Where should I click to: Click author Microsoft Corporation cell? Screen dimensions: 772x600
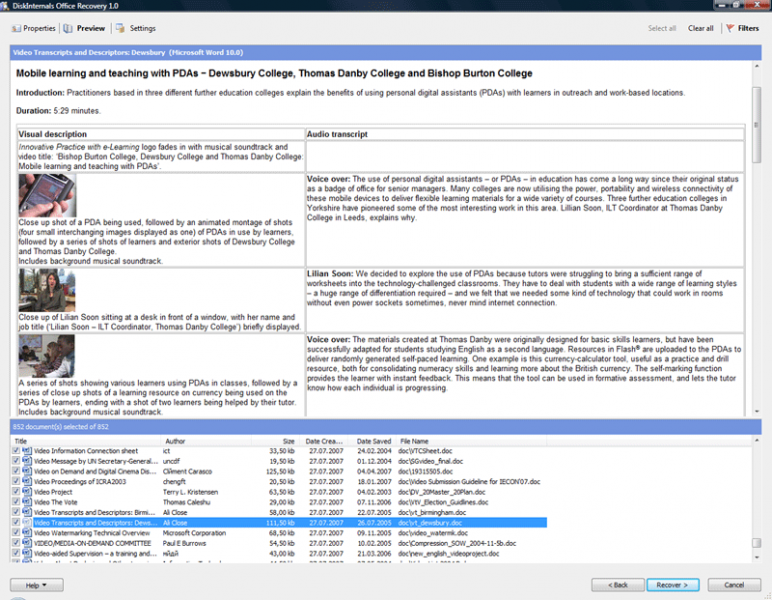click(194, 533)
